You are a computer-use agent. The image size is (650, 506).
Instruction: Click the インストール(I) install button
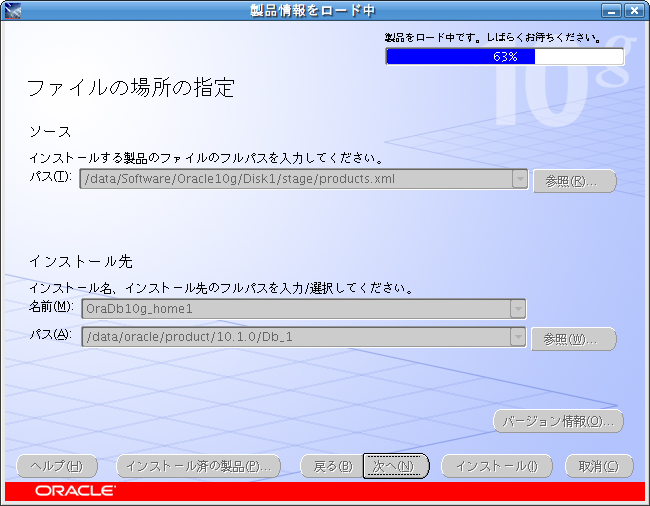(497, 466)
